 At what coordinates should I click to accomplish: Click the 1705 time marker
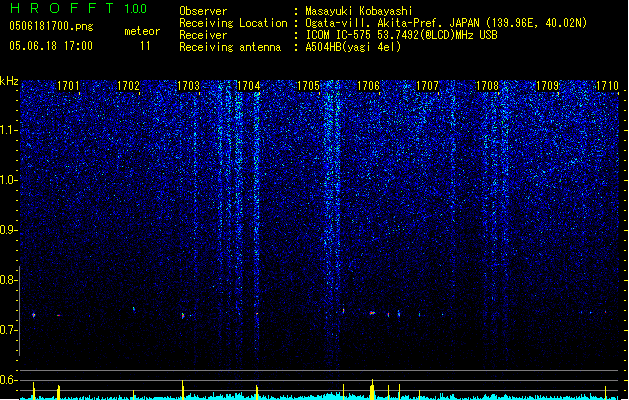(x=308, y=86)
